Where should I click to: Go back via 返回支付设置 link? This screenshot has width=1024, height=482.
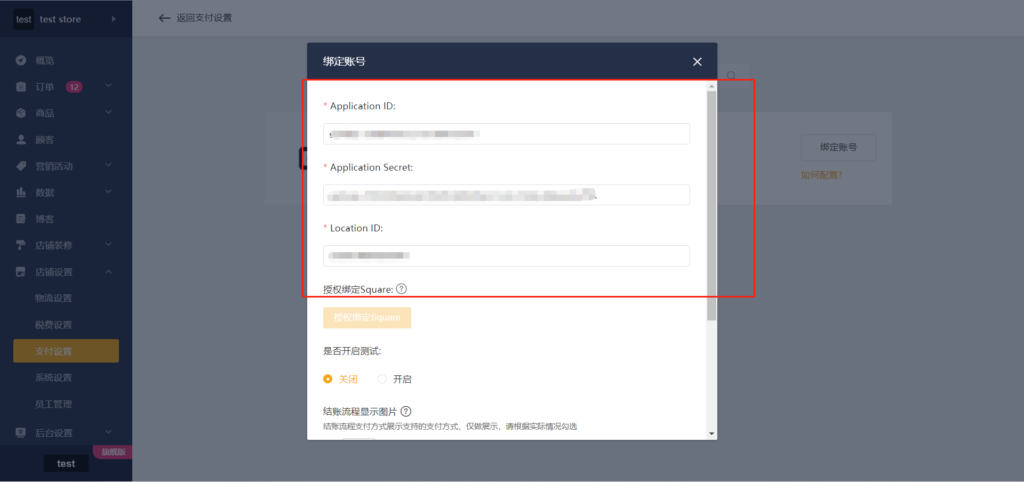204,18
